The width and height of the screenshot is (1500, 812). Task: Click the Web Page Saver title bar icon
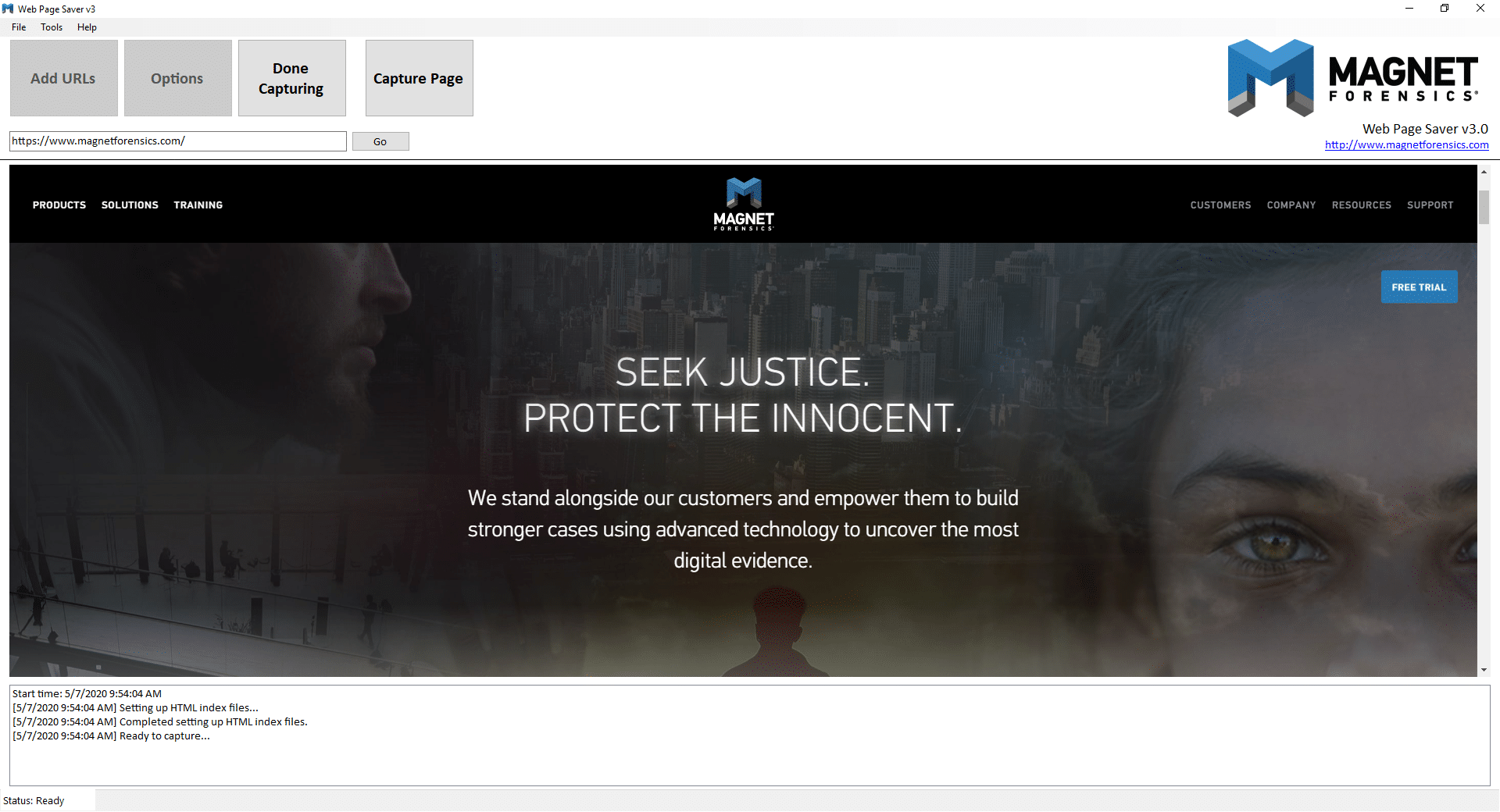tap(8, 9)
